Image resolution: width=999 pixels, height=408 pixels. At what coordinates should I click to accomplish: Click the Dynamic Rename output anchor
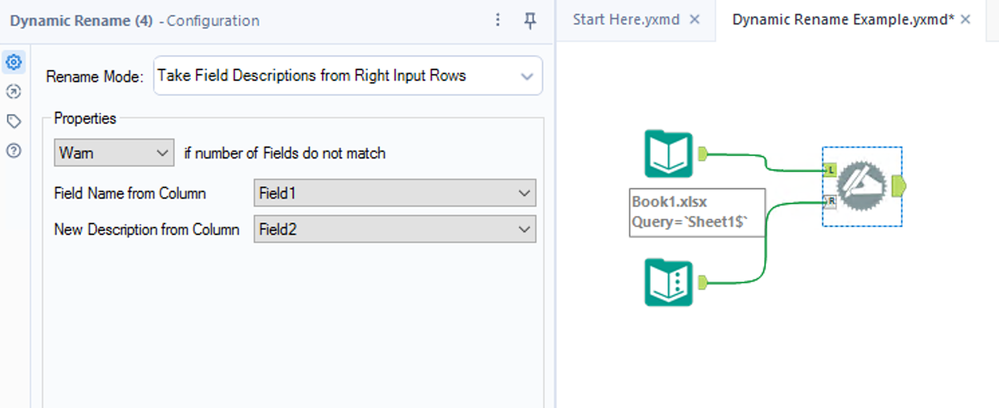click(x=897, y=186)
